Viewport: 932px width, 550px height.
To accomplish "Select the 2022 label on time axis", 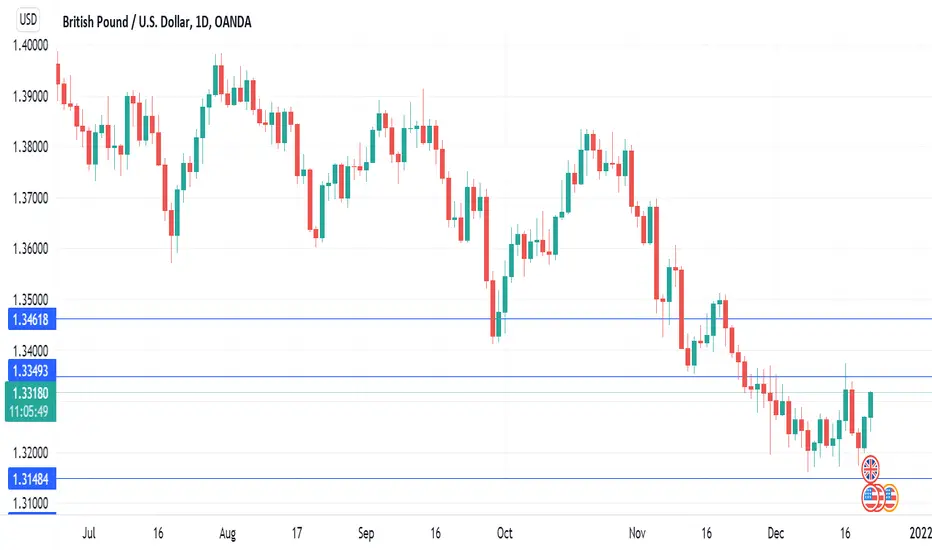I will (921, 533).
